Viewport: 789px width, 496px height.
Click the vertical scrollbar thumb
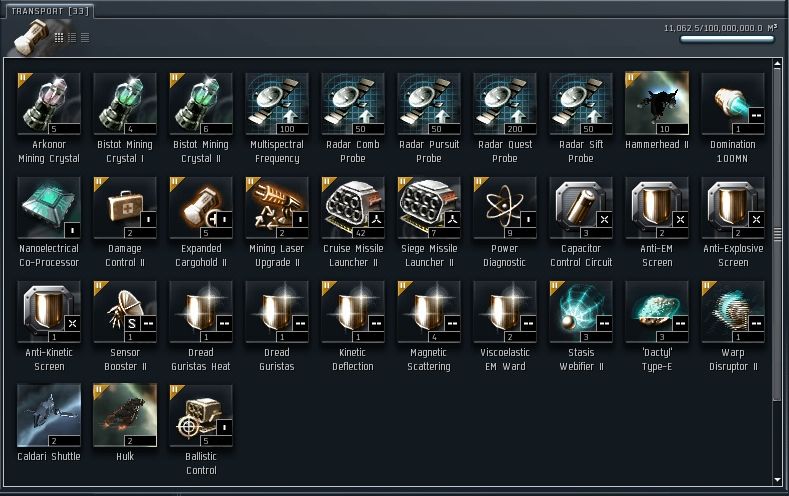(777, 234)
